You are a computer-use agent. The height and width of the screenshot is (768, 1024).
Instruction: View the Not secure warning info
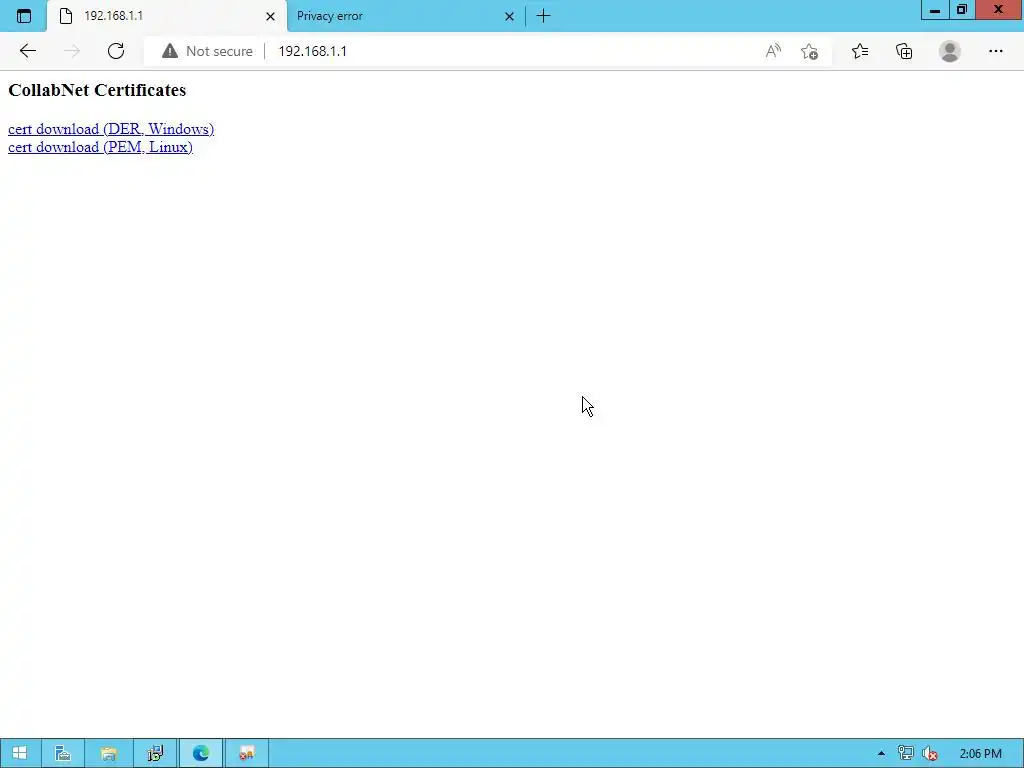pyautogui.click(x=207, y=51)
